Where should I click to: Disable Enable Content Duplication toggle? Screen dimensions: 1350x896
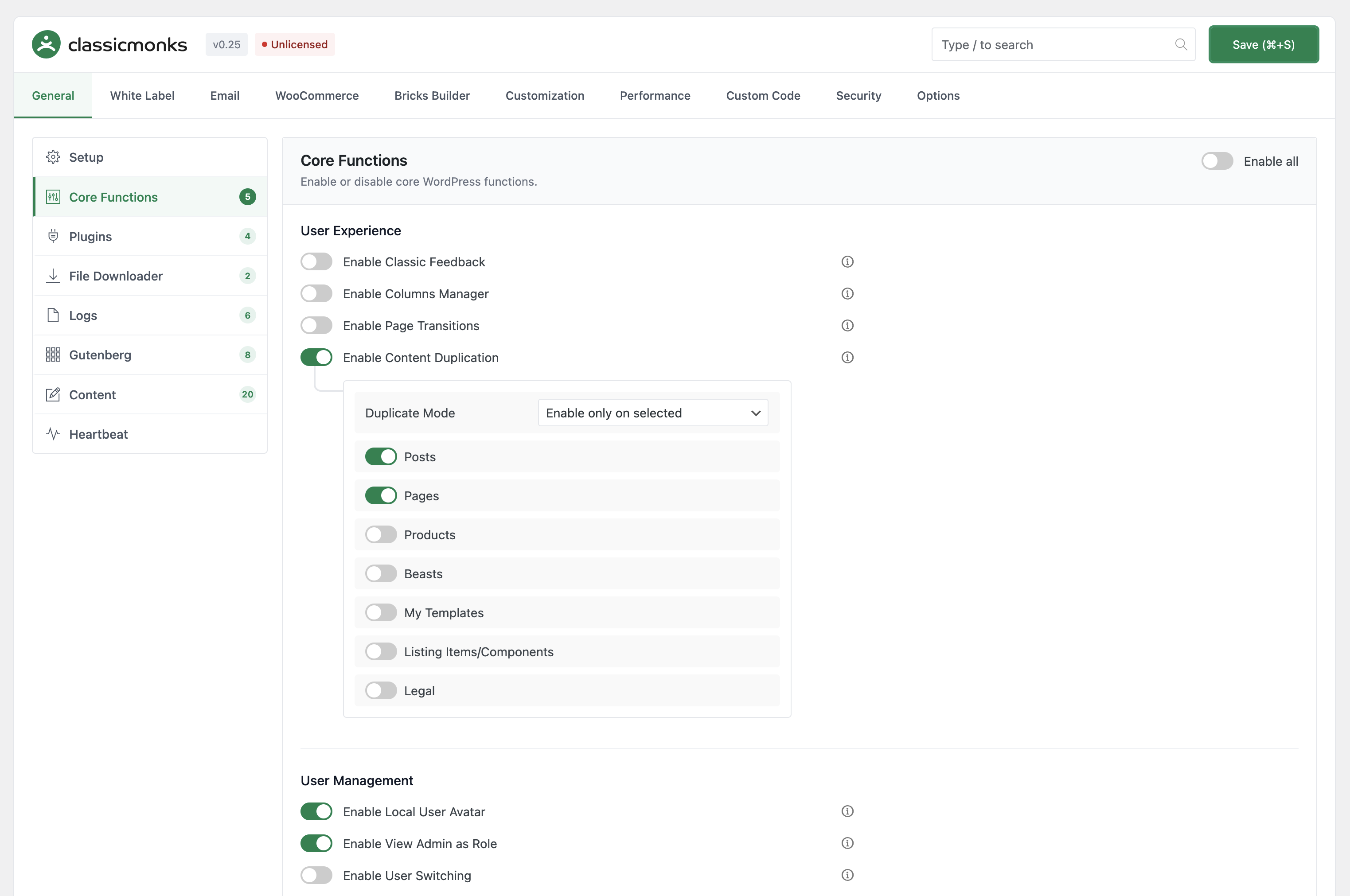point(316,358)
